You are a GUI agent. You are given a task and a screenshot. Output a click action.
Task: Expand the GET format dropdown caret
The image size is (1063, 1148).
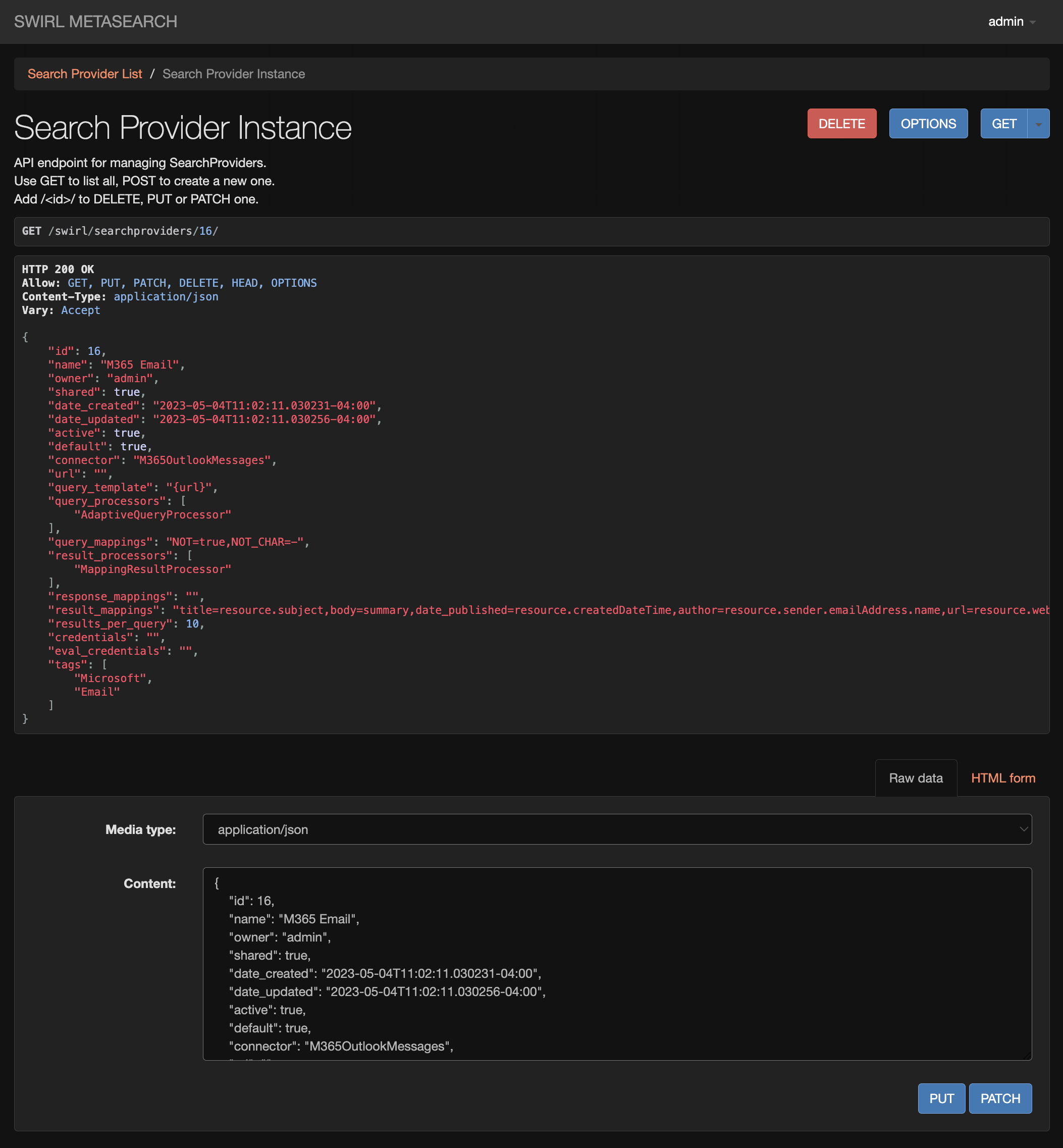click(1038, 124)
